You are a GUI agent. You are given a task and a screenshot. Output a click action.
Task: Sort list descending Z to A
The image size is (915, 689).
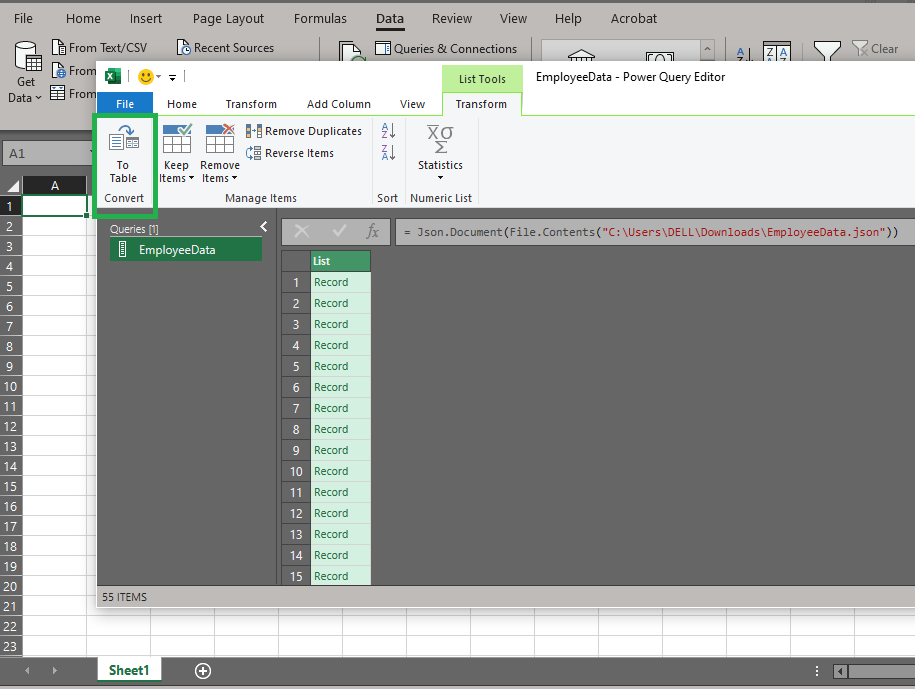(388, 153)
